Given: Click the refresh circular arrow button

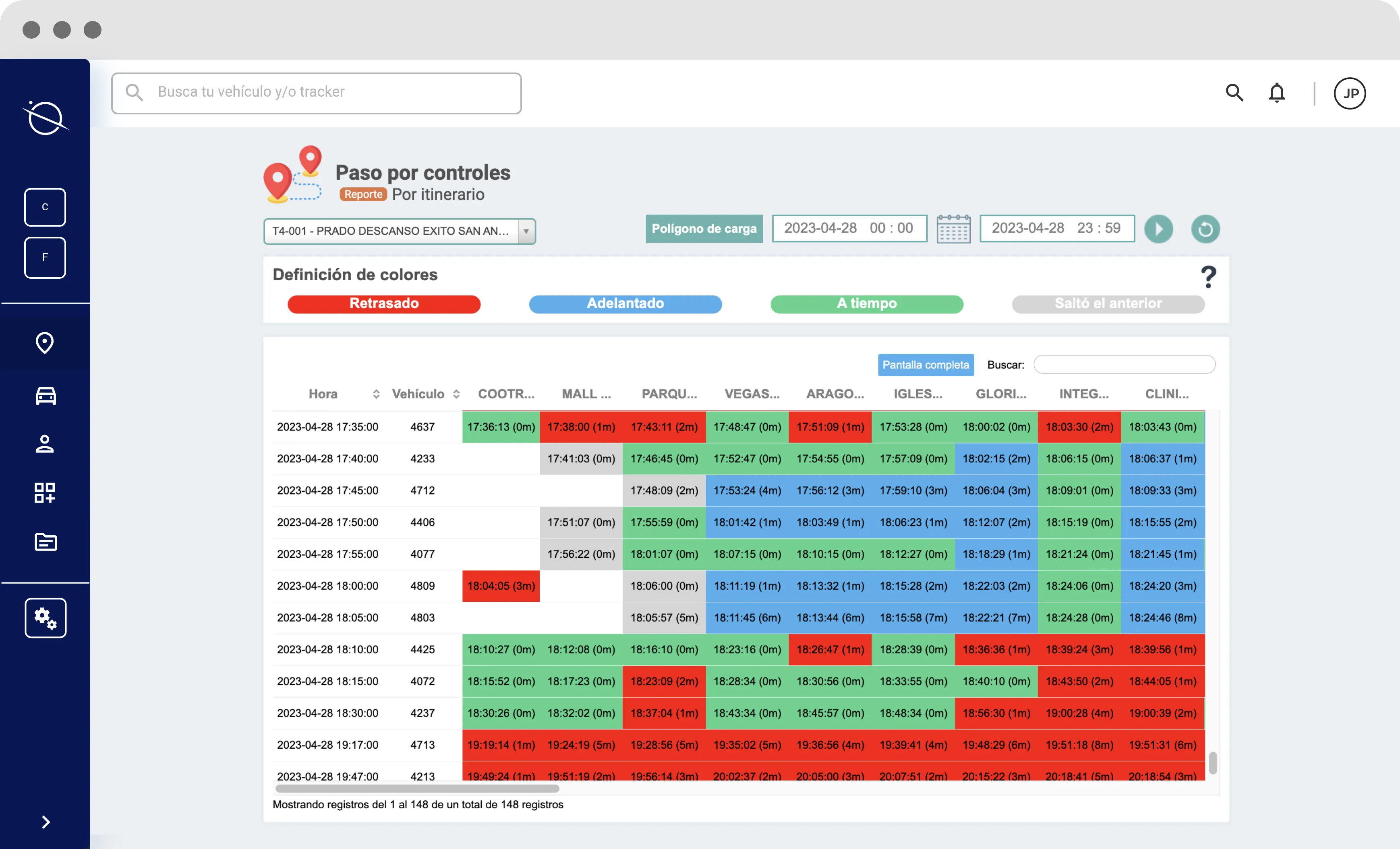Looking at the screenshot, I should click(1205, 229).
